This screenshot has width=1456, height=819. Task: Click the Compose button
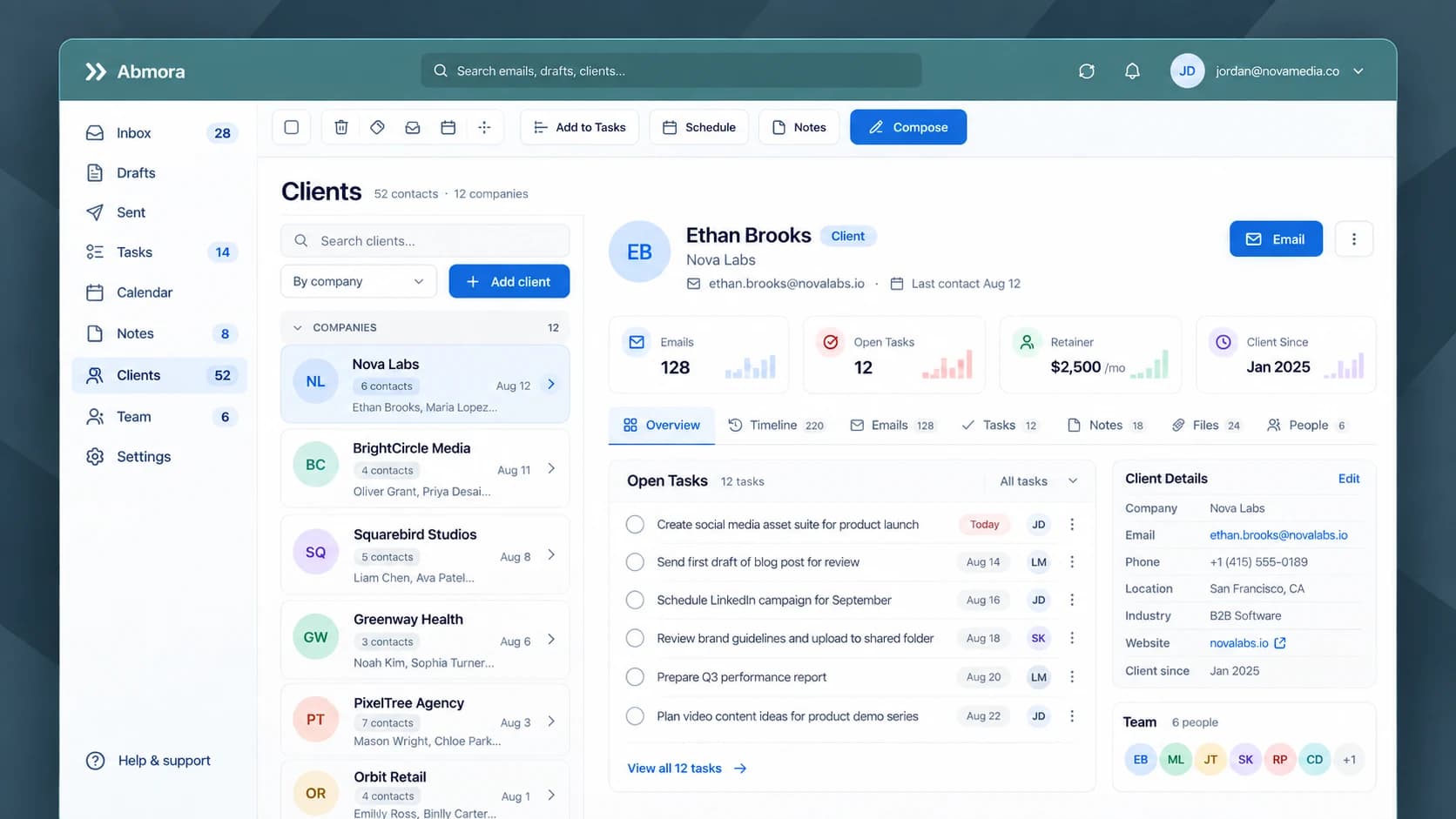(908, 127)
